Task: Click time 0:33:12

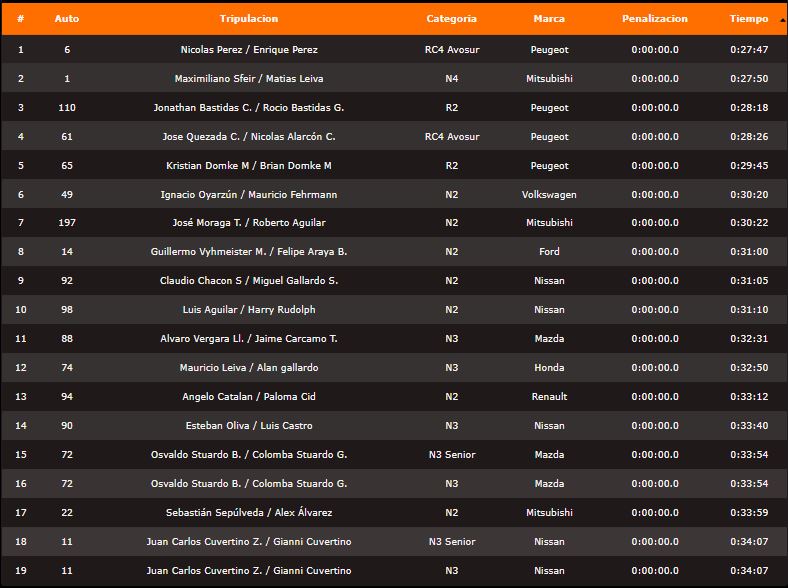Action: (x=749, y=397)
